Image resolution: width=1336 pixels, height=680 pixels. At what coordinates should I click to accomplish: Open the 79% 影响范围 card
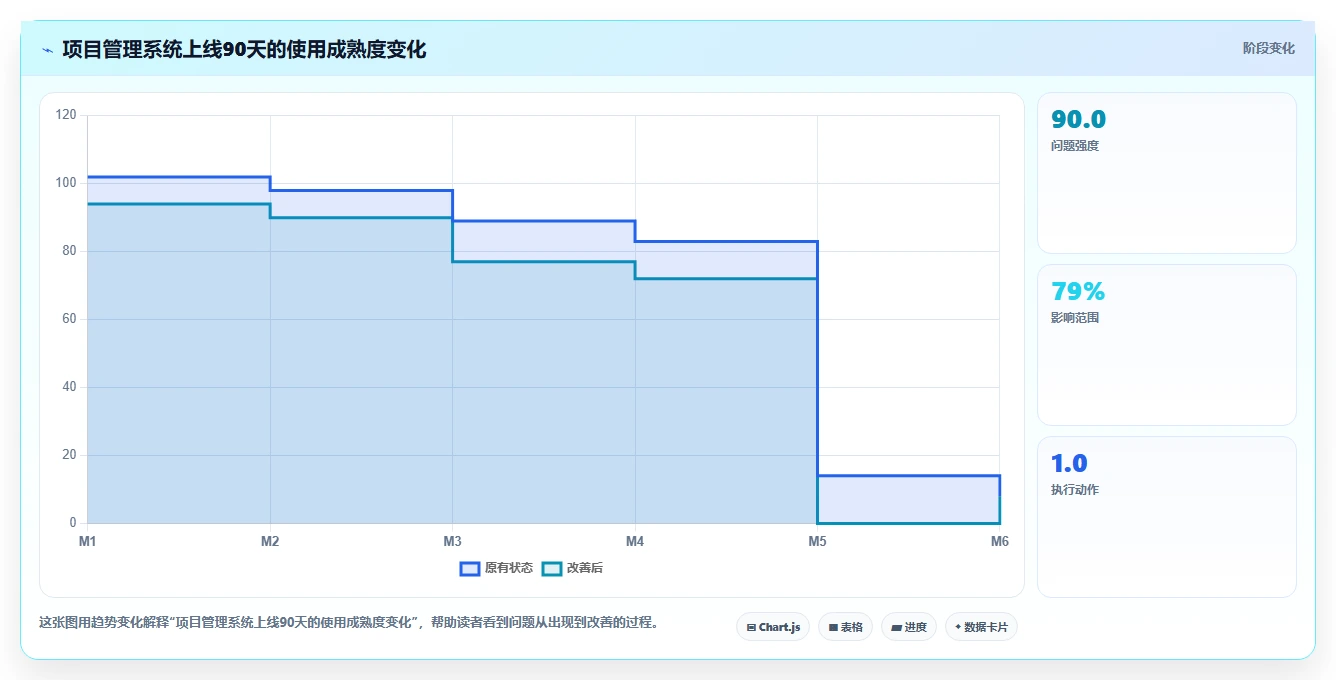(x=1167, y=345)
